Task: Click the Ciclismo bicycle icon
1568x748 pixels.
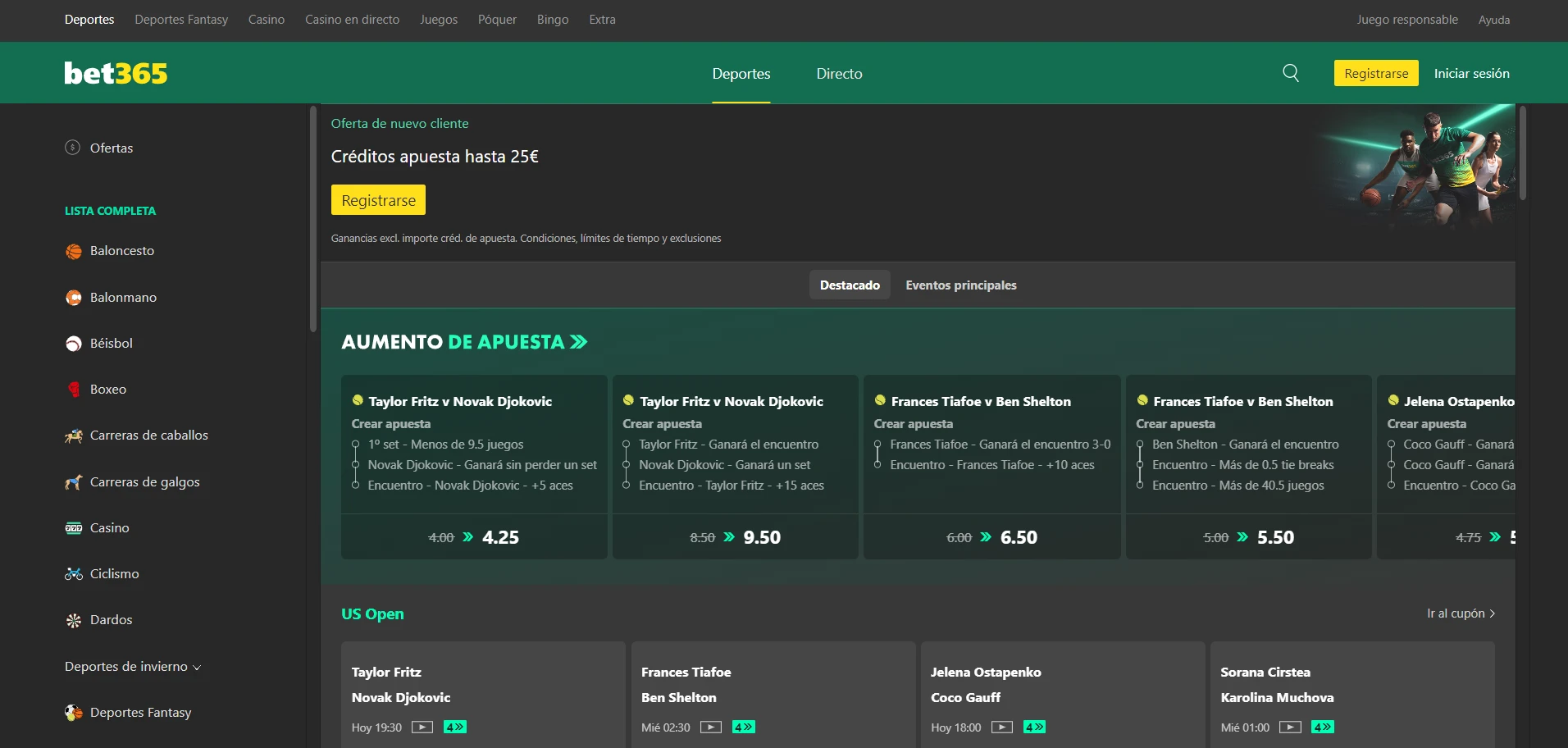Action: click(x=74, y=574)
